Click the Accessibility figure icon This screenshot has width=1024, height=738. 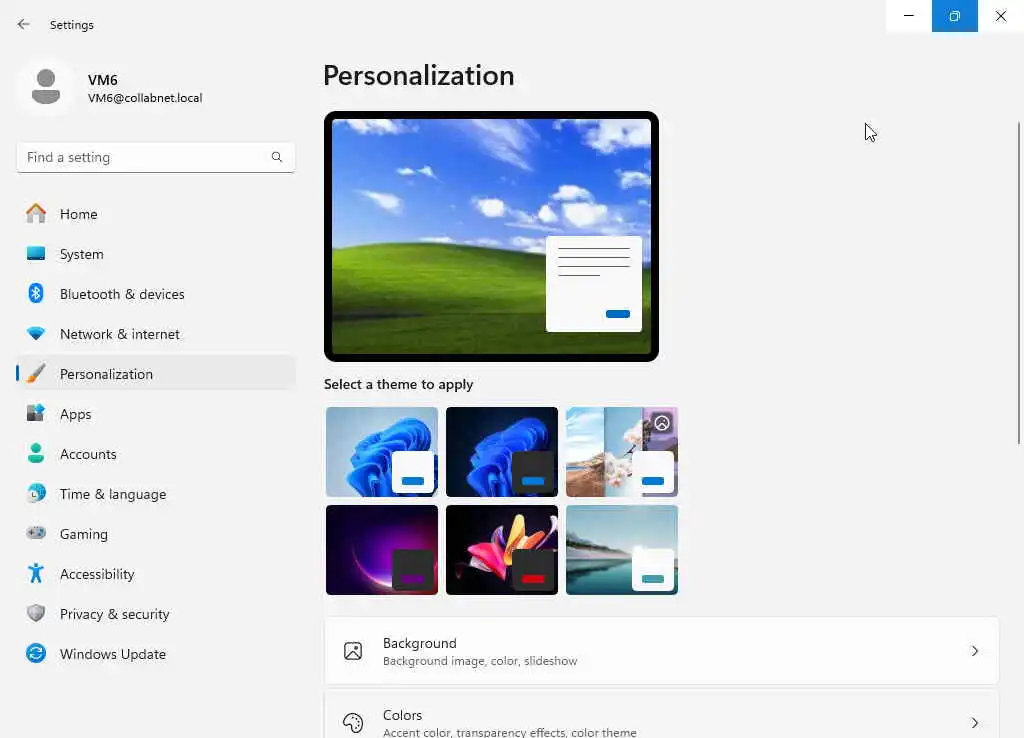tap(36, 573)
